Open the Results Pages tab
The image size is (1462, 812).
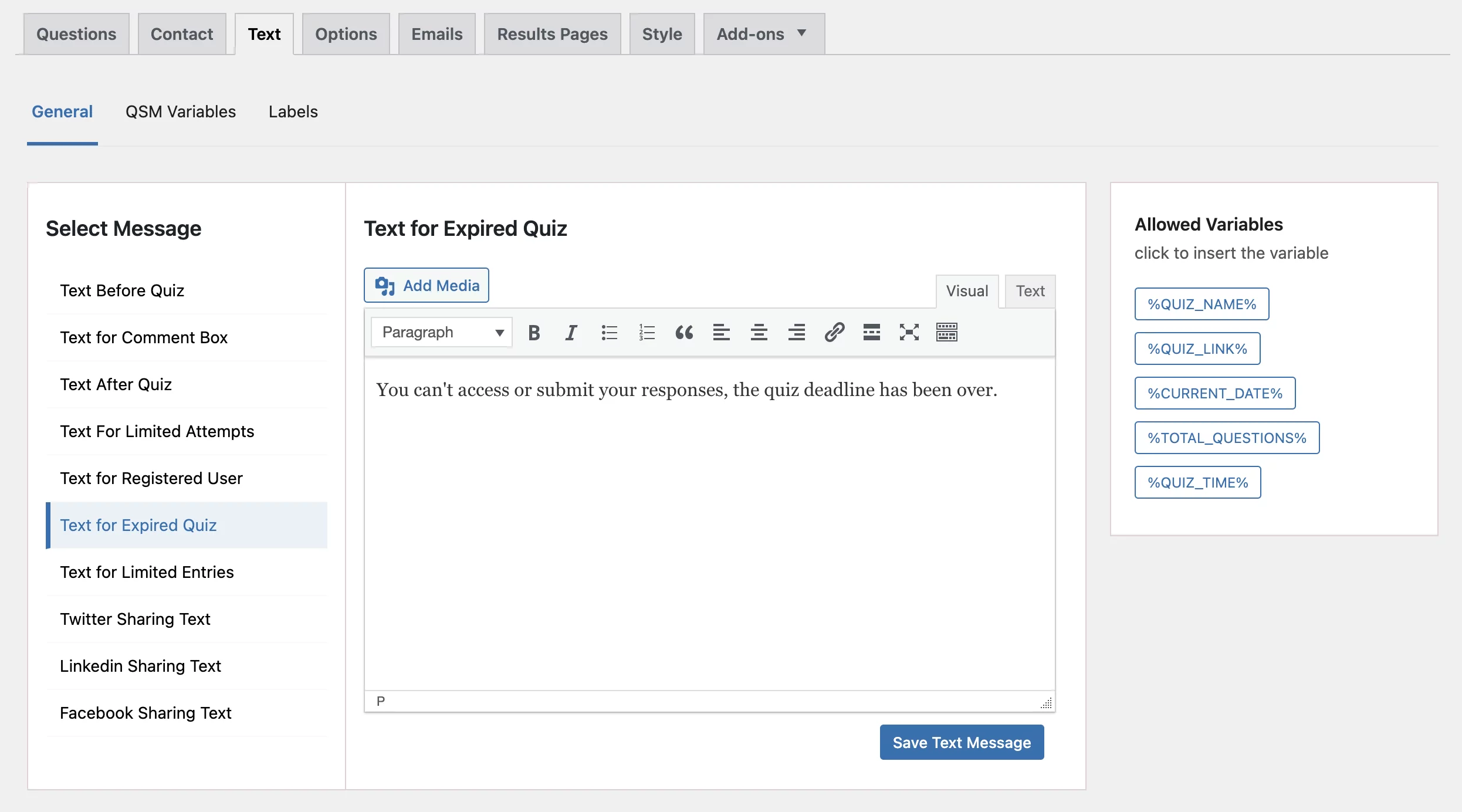tap(553, 34)
